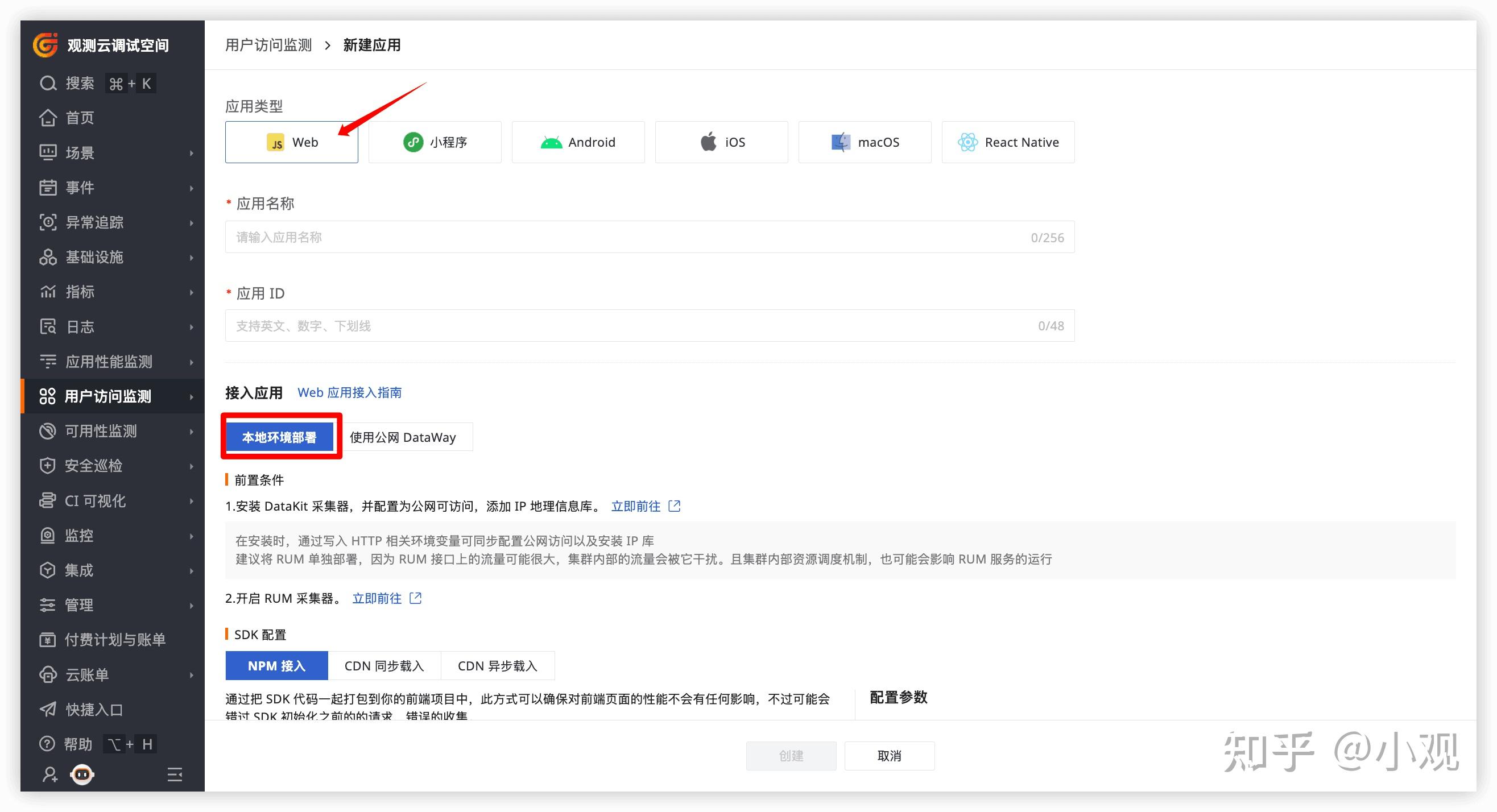Open the Web 应用接入指南 link
Image resolution: width=1497 pixels, height=812 pixels.
click(350, 392)
